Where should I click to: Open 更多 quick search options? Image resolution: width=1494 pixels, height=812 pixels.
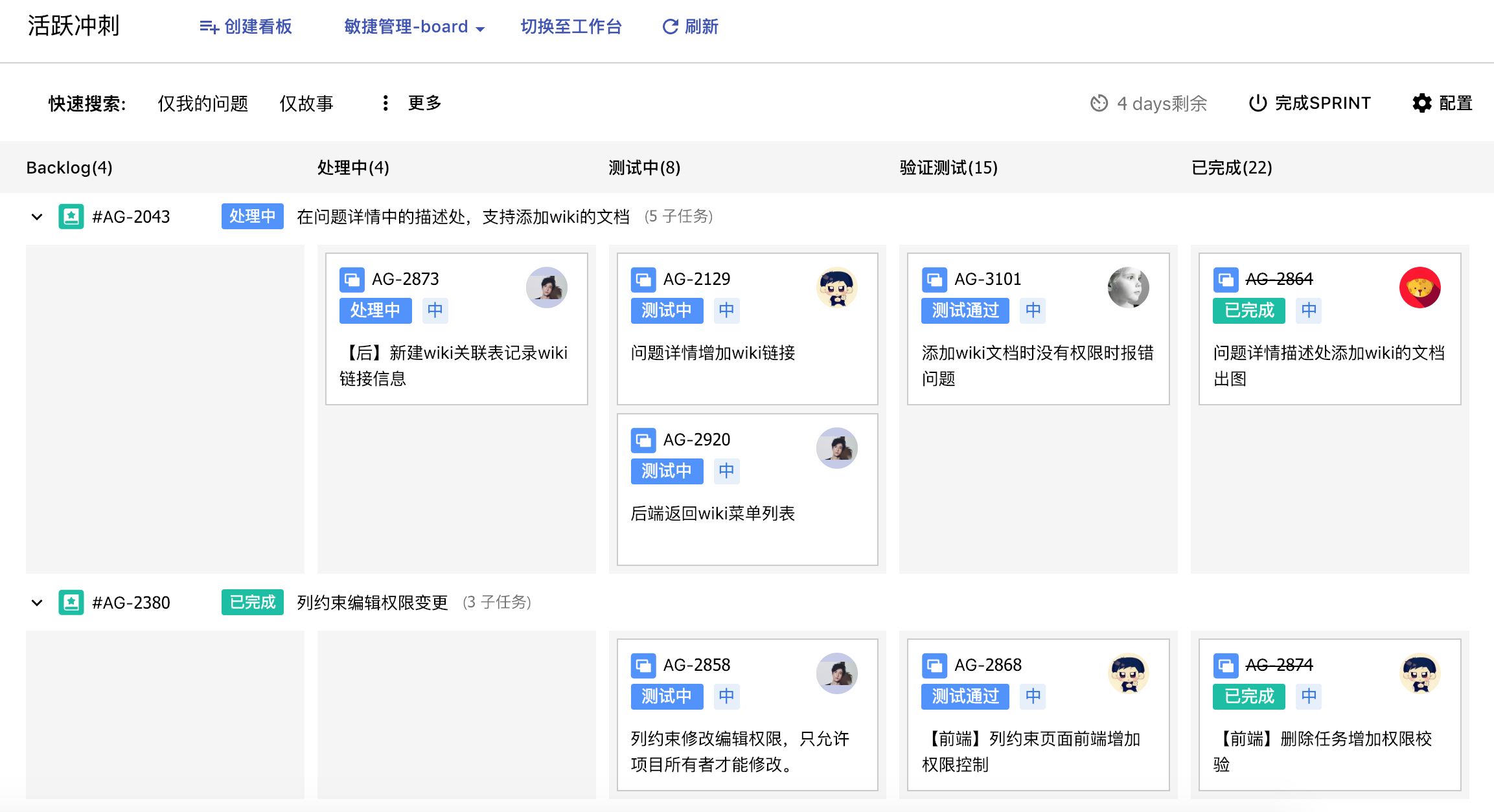tap(411, 103)
